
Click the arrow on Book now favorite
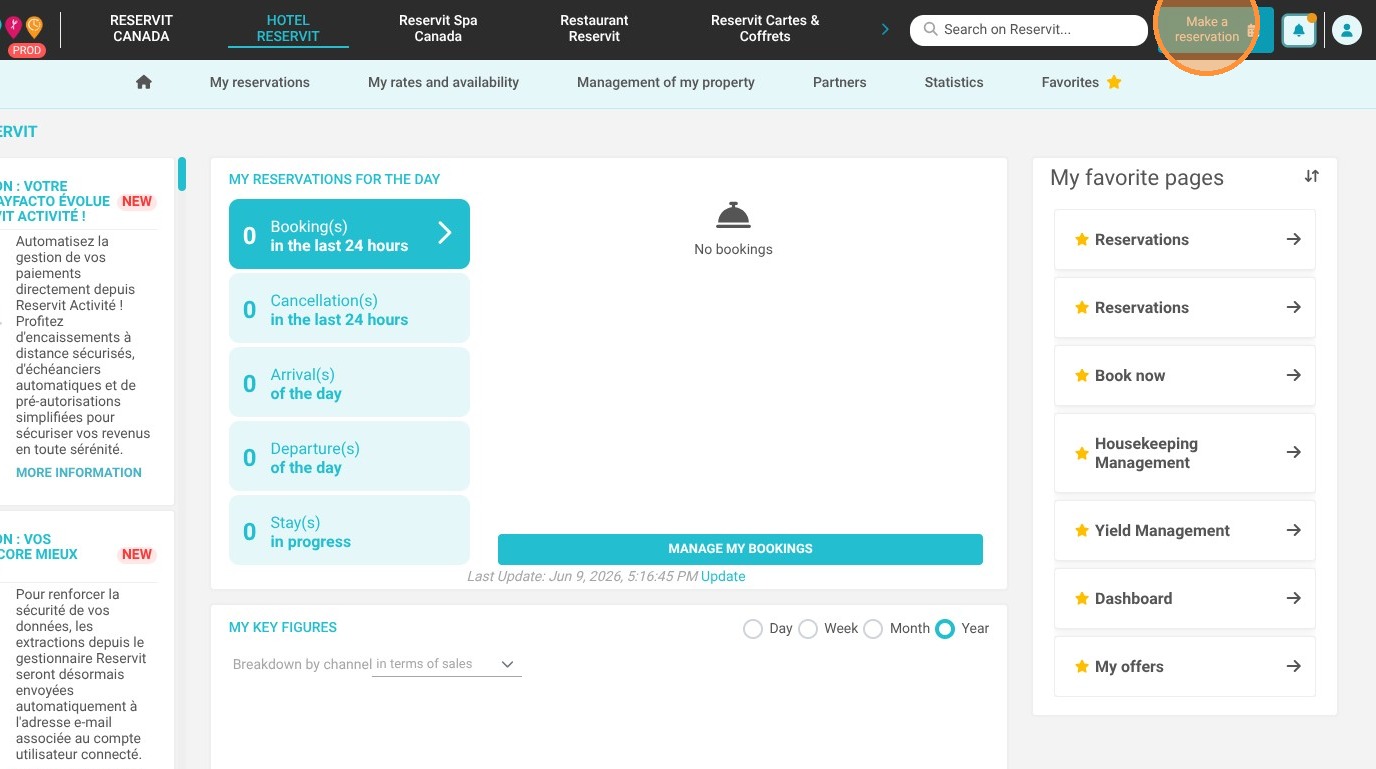pyautogui.click(x=1293, y=375)
